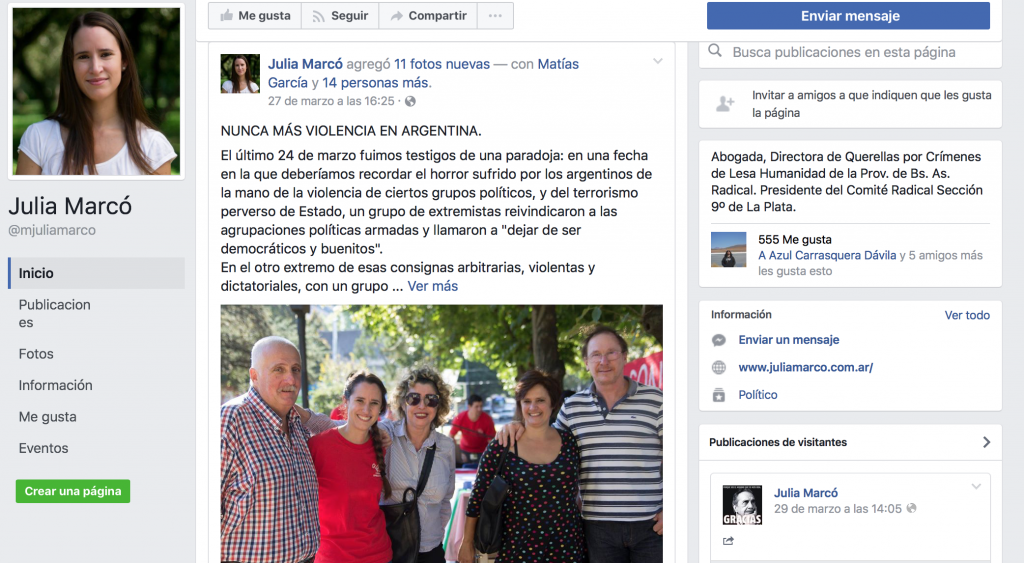Click the messenger icon beside Enviar un mensaje
The width and height of the screenshot is (1024, 563).
click(718, 340)
